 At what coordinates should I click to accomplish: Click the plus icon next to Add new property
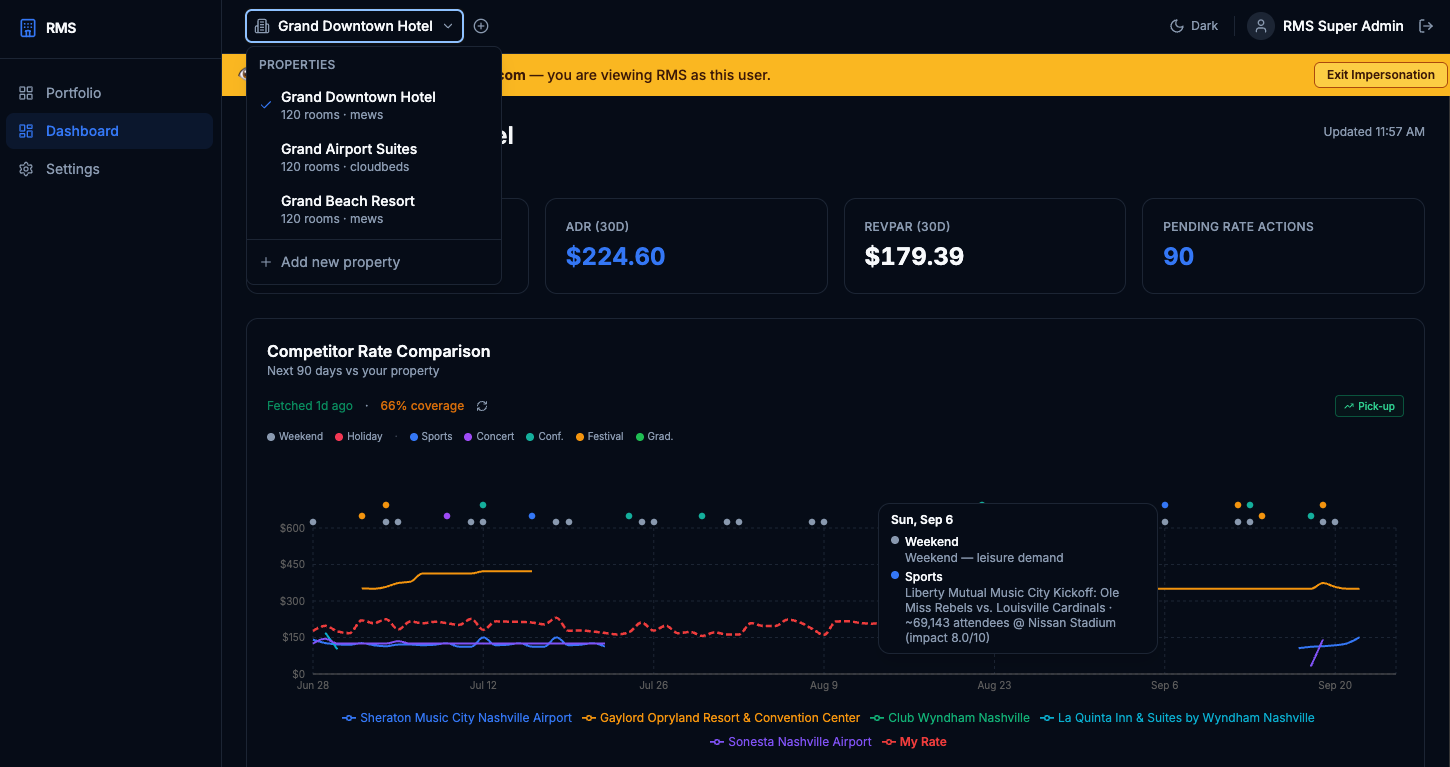(x=266, y=262)
